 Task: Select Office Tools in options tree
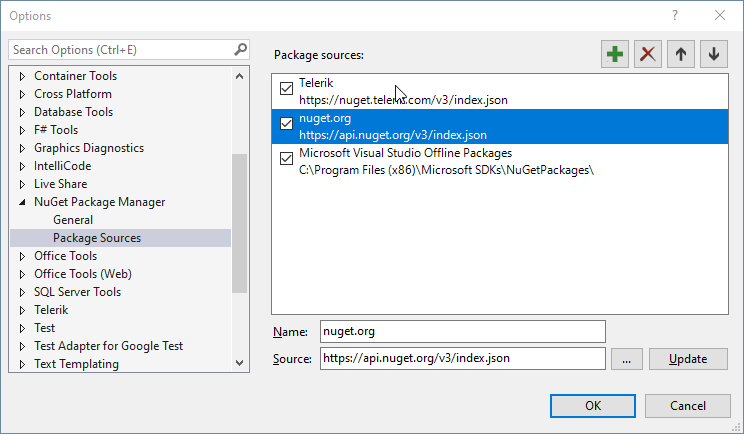65,256
